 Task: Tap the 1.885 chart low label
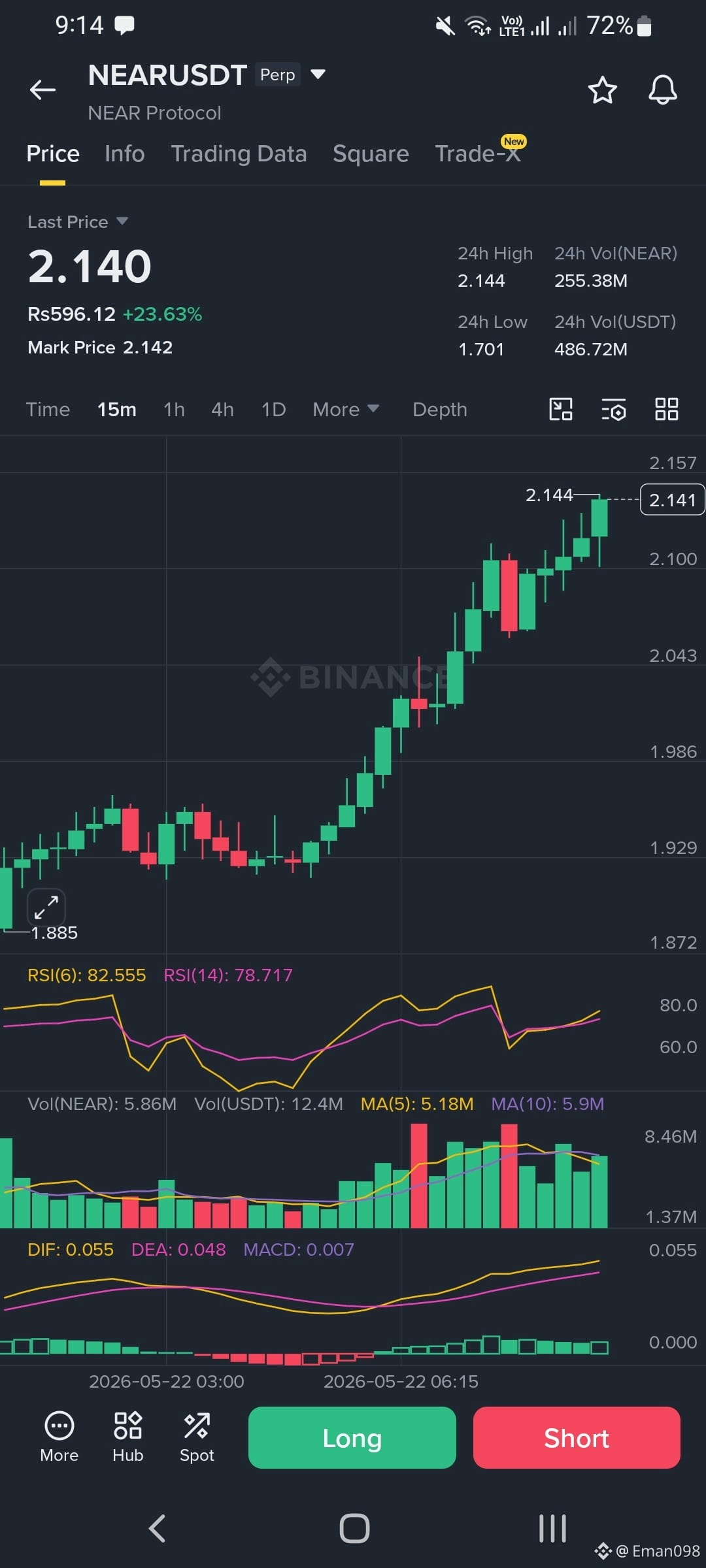[54, 933]
